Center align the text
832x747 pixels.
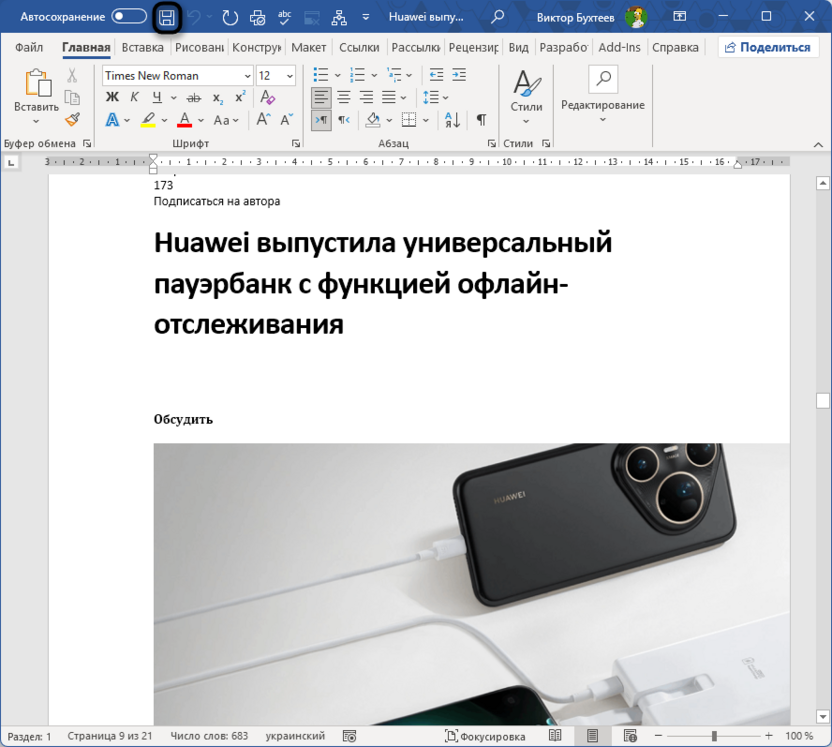[x=344, y=97]
